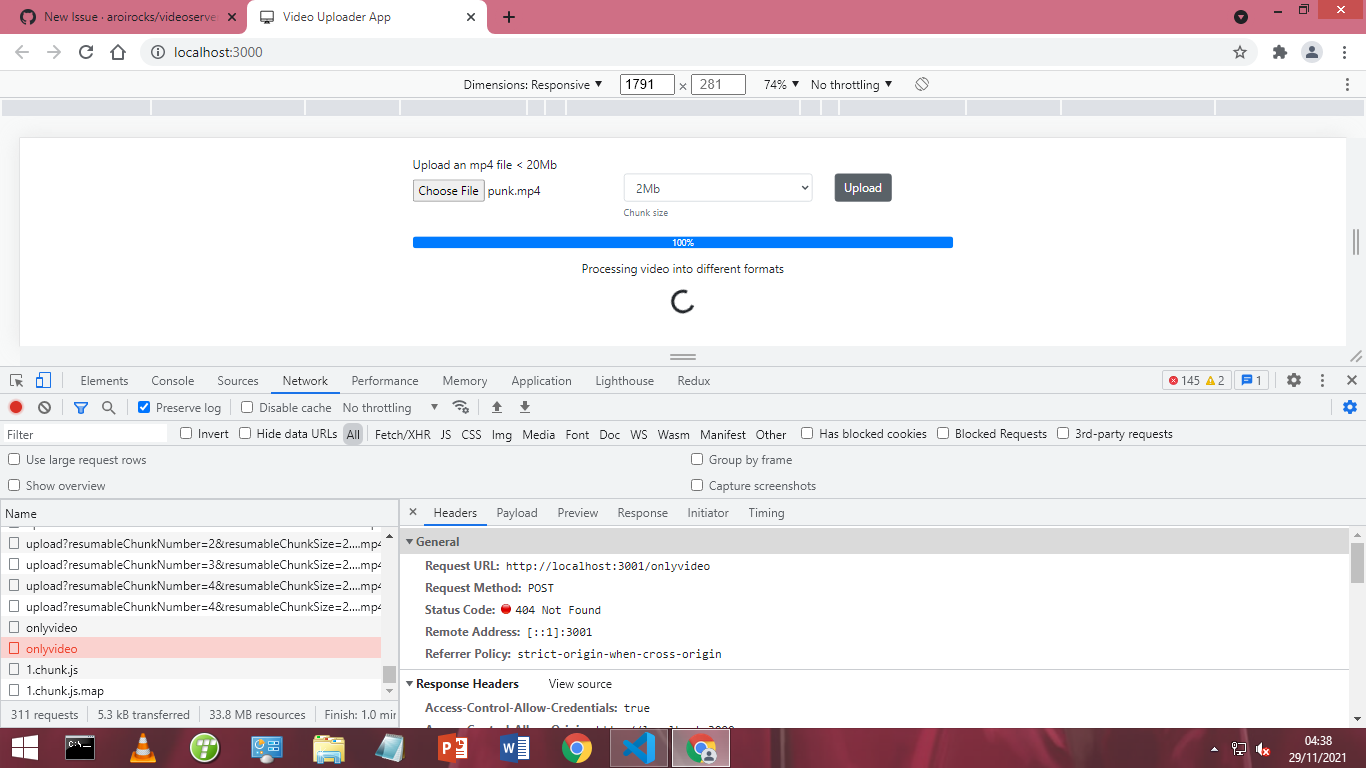The height and width of the screenshot is (768, 1366).
Task: Click the 100% upload progress bar
Action: [683, 243]
